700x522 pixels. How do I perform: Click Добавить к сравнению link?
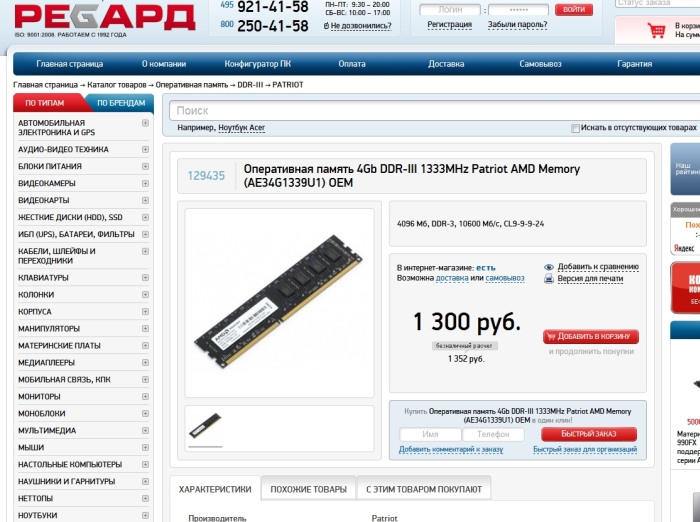[x=598, y=267]
